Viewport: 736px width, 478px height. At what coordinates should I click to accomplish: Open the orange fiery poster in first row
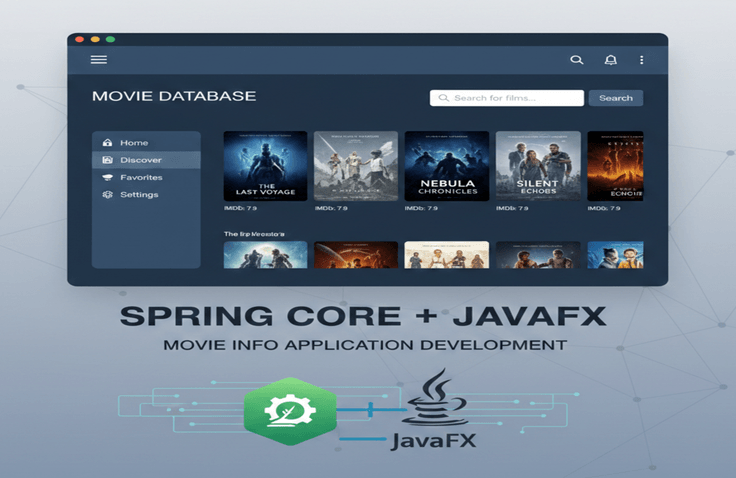pyautogui.click(x=615, y=166)
